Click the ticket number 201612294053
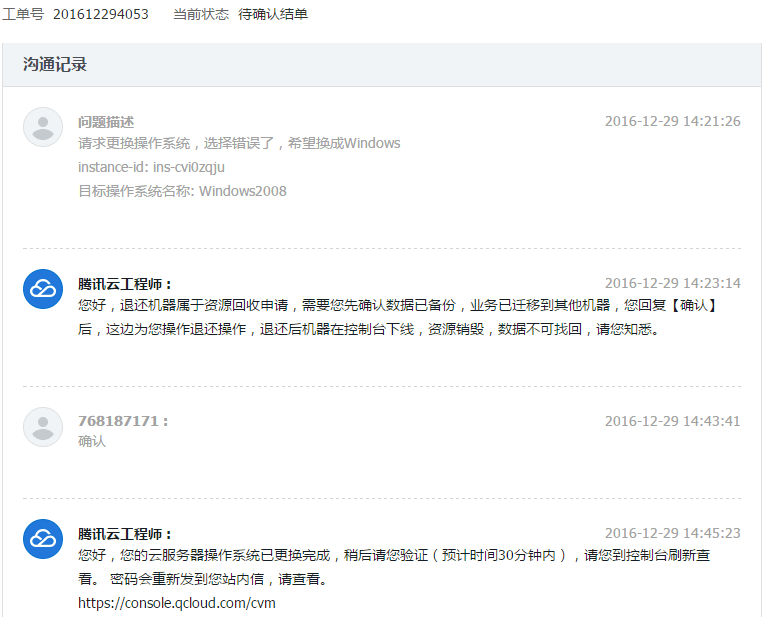Viewport: 762px width, 617px height. [100, 14]
